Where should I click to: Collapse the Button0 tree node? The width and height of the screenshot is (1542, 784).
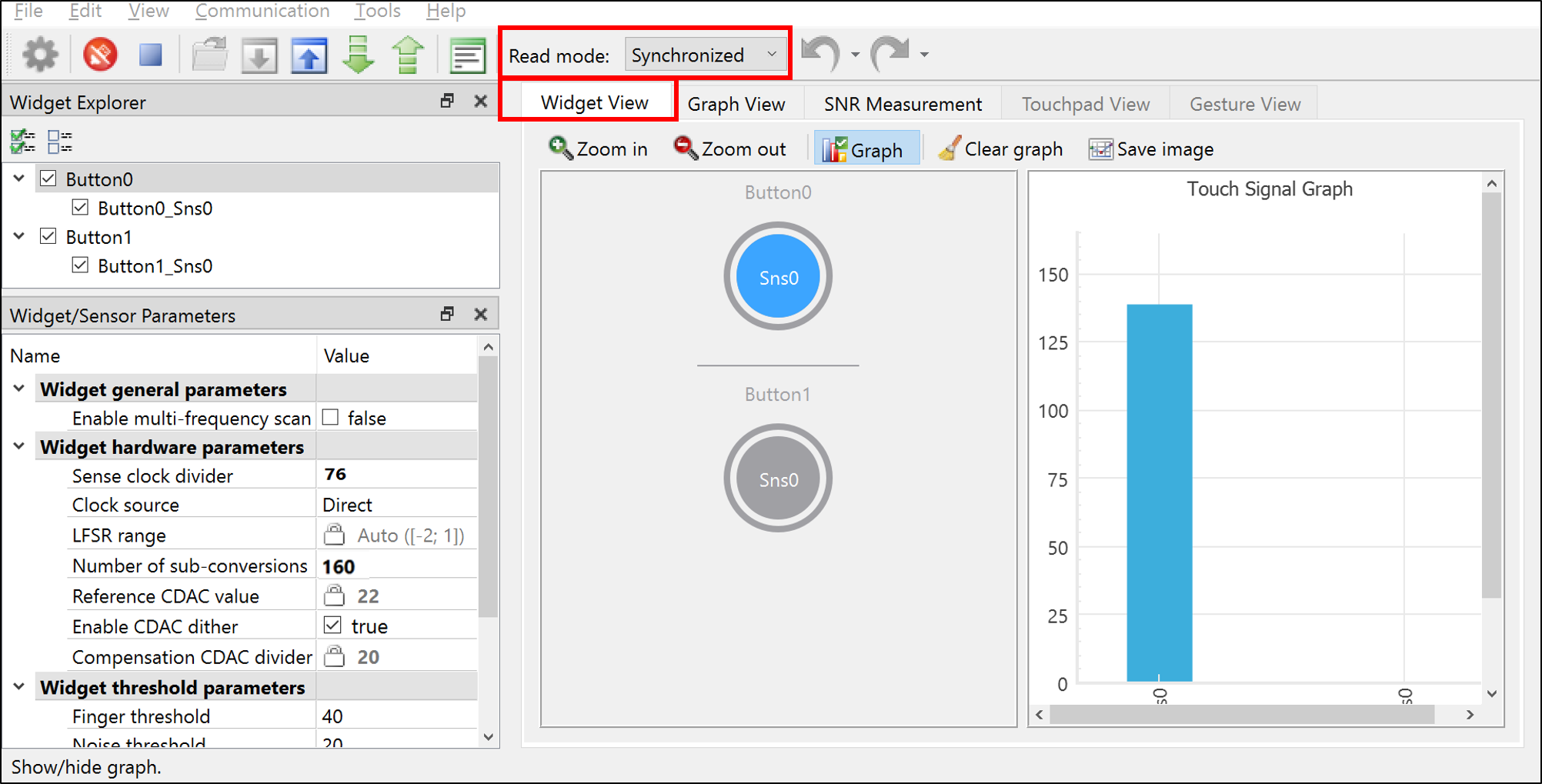click(x=19, y=178)
